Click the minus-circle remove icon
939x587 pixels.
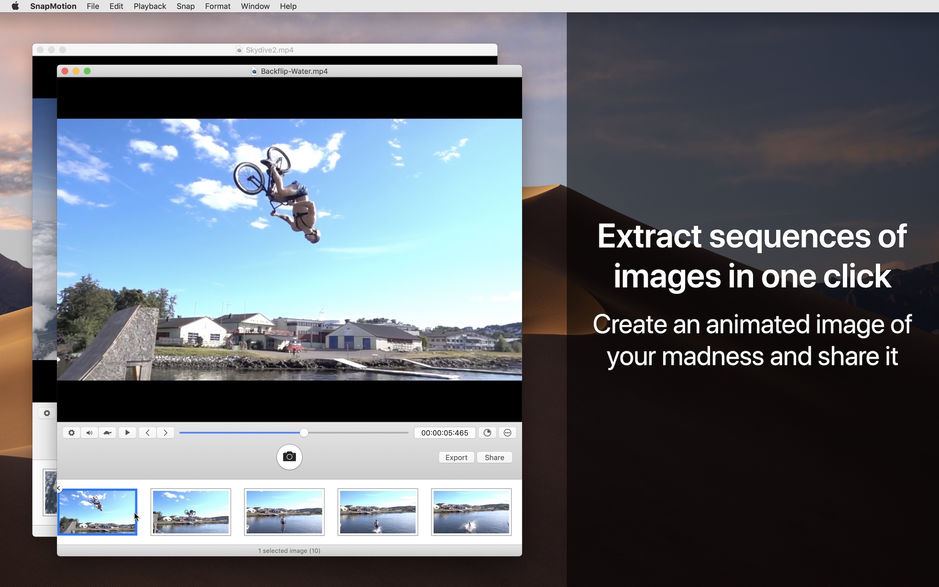click(x=507, y=432)
